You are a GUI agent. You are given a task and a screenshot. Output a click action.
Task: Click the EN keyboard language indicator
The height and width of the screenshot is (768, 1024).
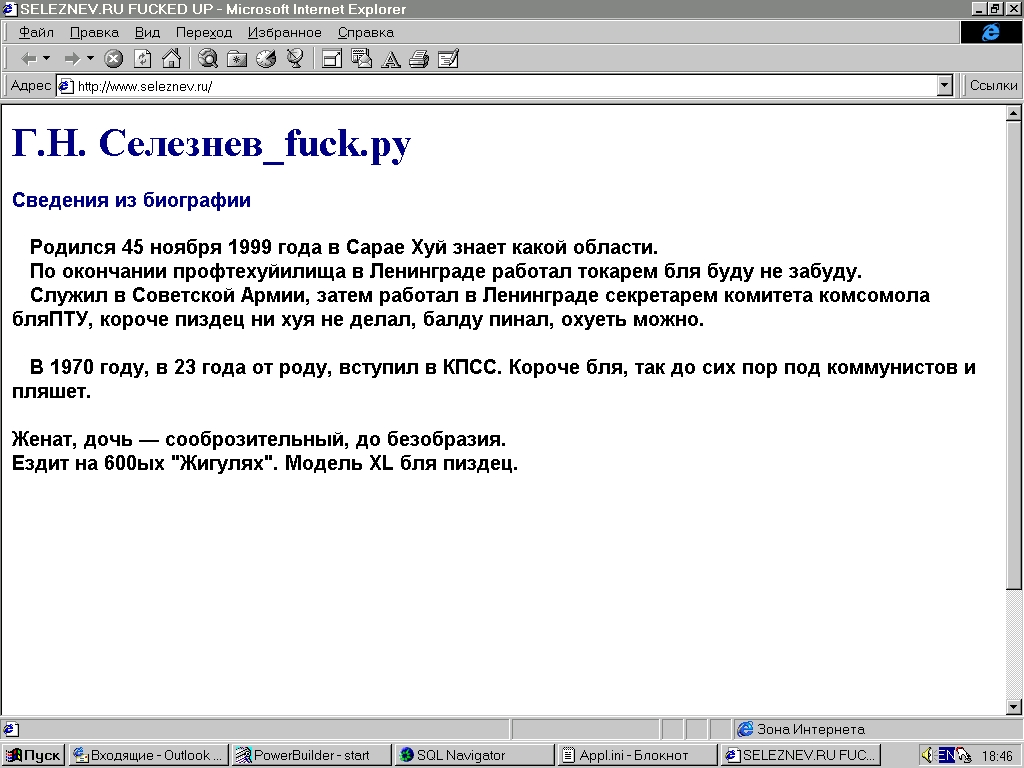(x=946, y=756)
